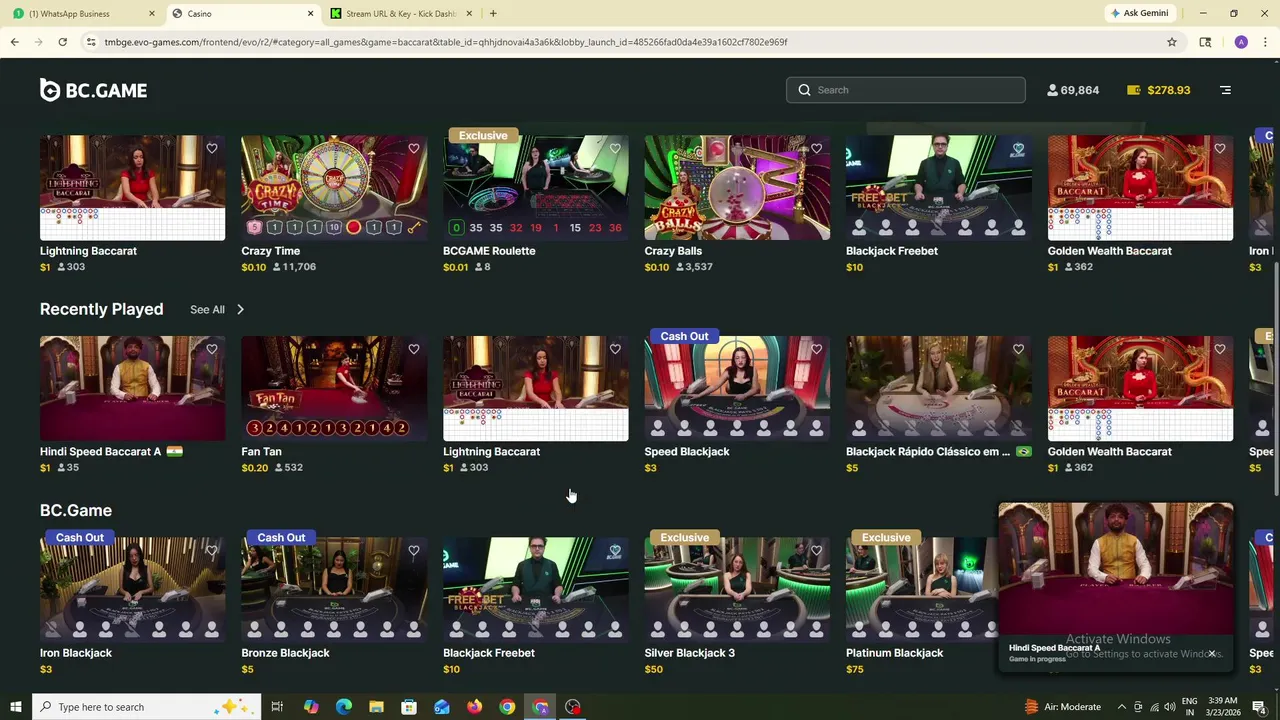This screenshot has height=720, width=1280.
Task: Open BCGAME Roulette thumbnail
Action: tap(536, 188)
